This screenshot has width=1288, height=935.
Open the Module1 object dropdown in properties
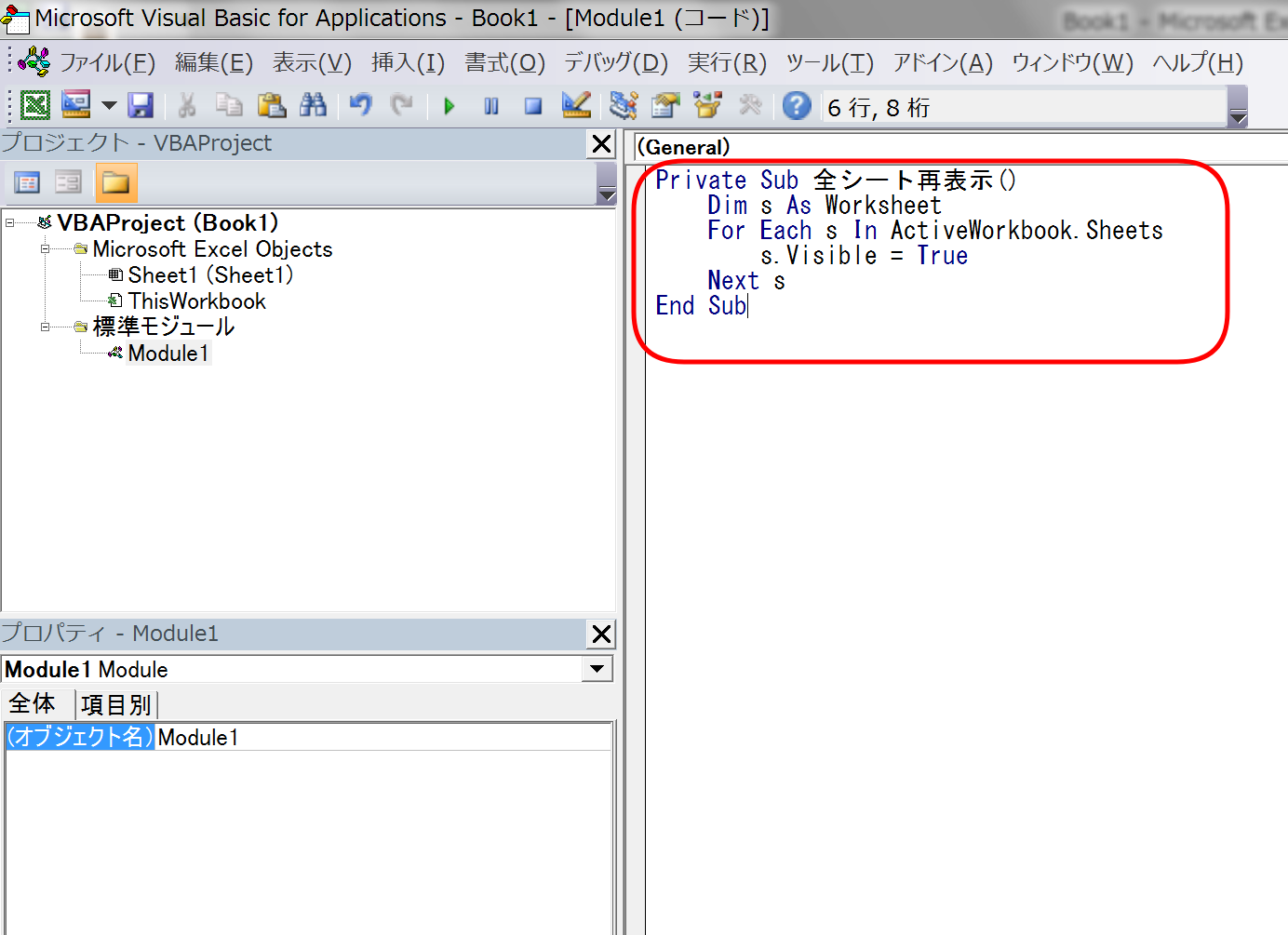tap(597, 669)
